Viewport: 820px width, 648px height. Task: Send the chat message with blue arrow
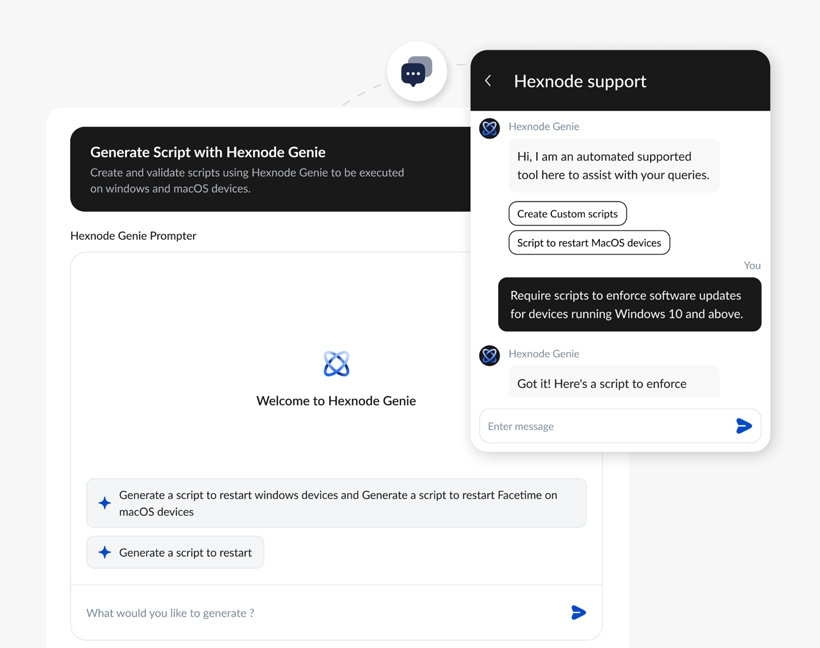744,426
